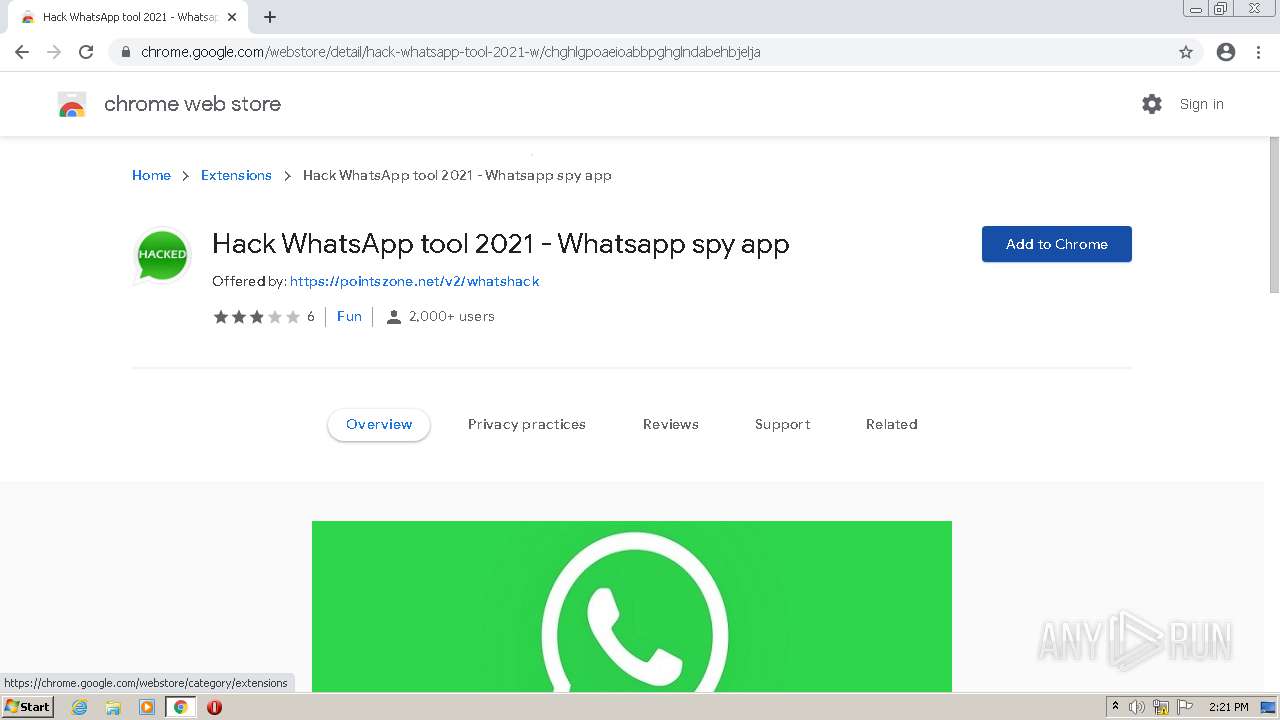This screenshot has width=1280, height=720.
Task: Open Web Store settings gear
Action: (1152, 104)
